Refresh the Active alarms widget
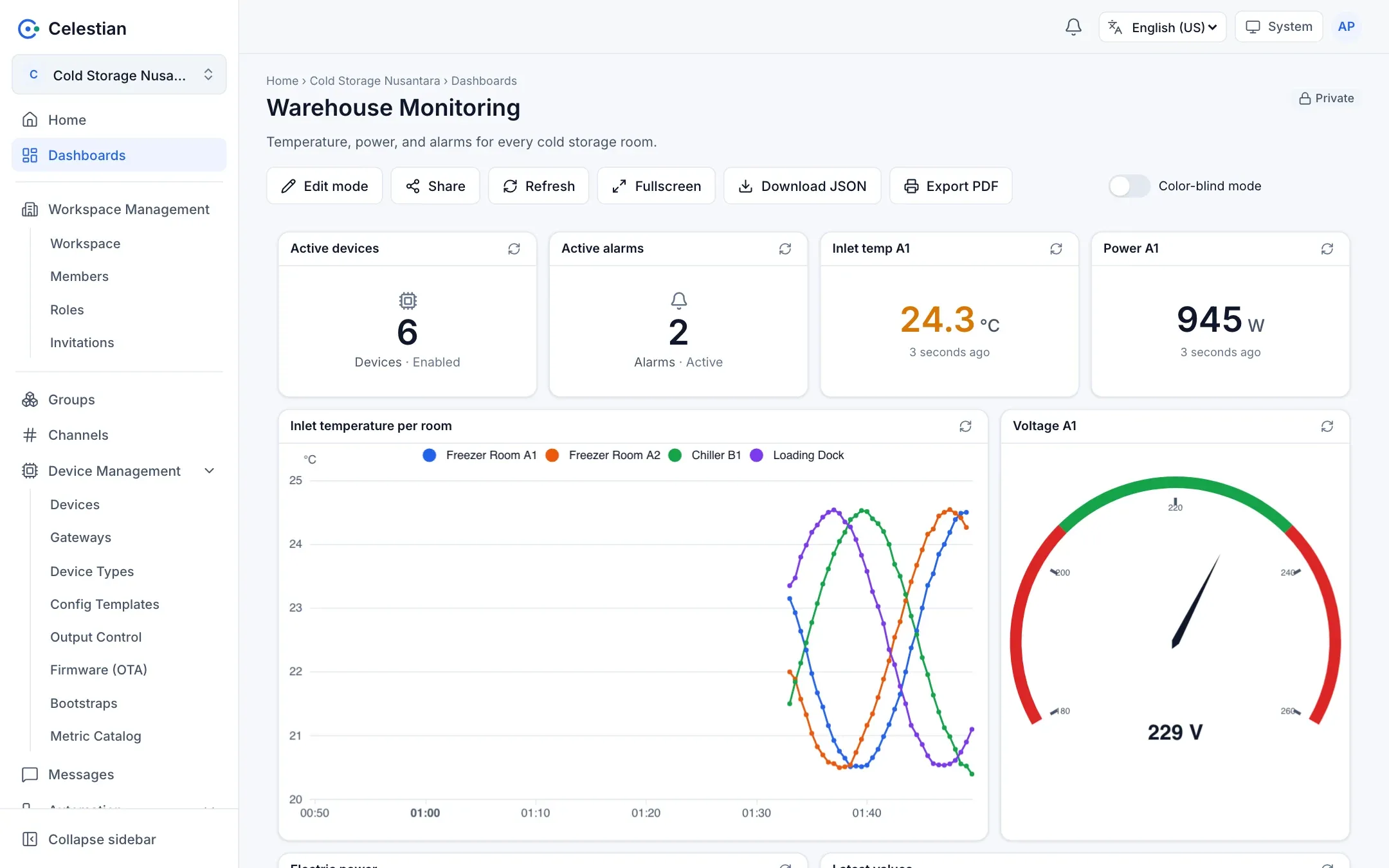 click(x=785, y=249)
